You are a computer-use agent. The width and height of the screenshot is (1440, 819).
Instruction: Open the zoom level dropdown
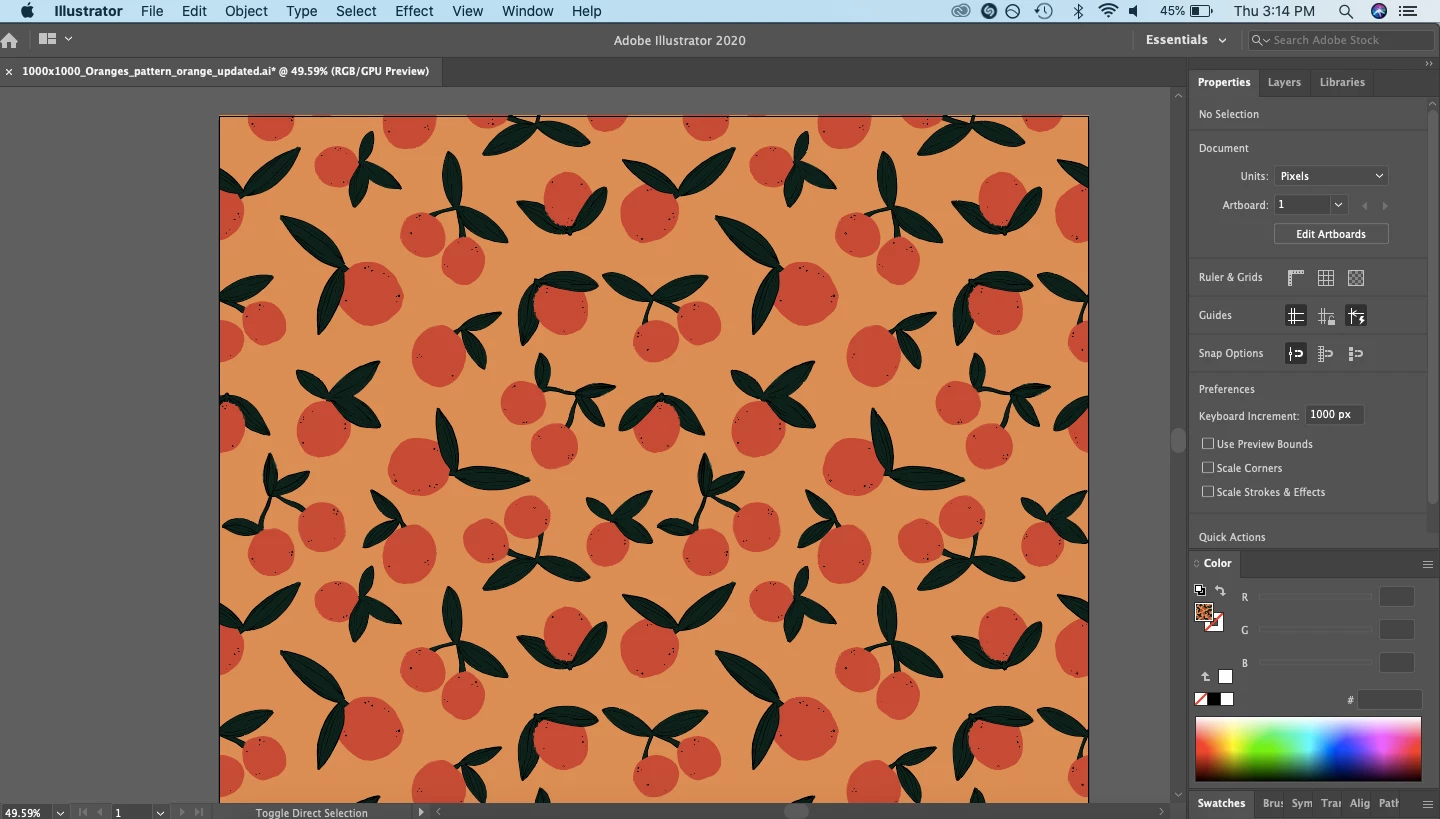[x=60, y=812]
